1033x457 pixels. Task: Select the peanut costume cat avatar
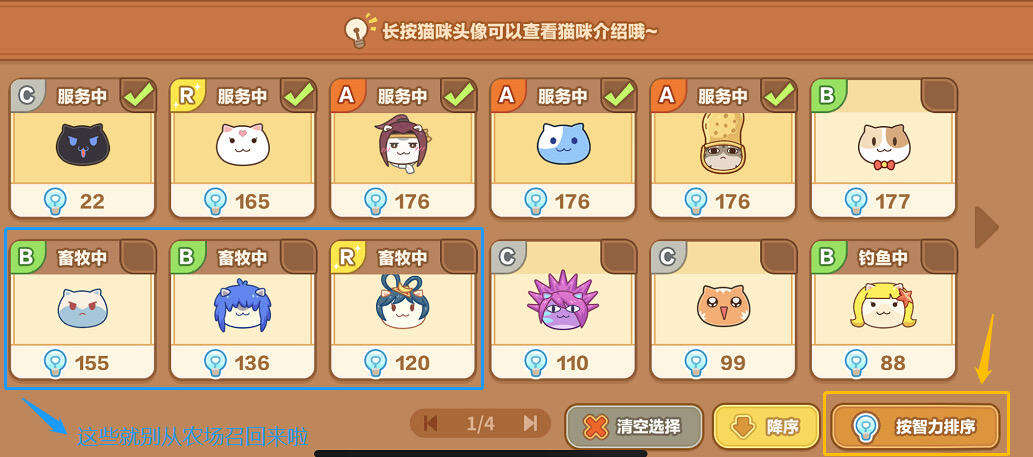coord(723,143)
